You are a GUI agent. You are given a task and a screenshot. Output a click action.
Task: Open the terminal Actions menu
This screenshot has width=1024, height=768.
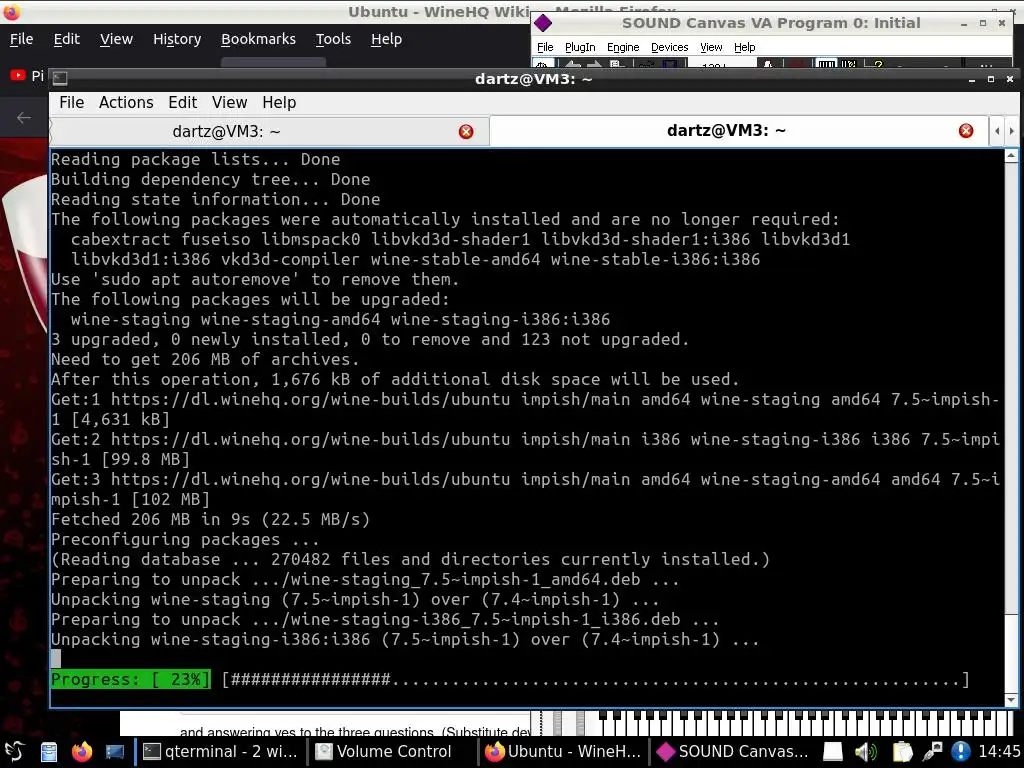(126, 103)
